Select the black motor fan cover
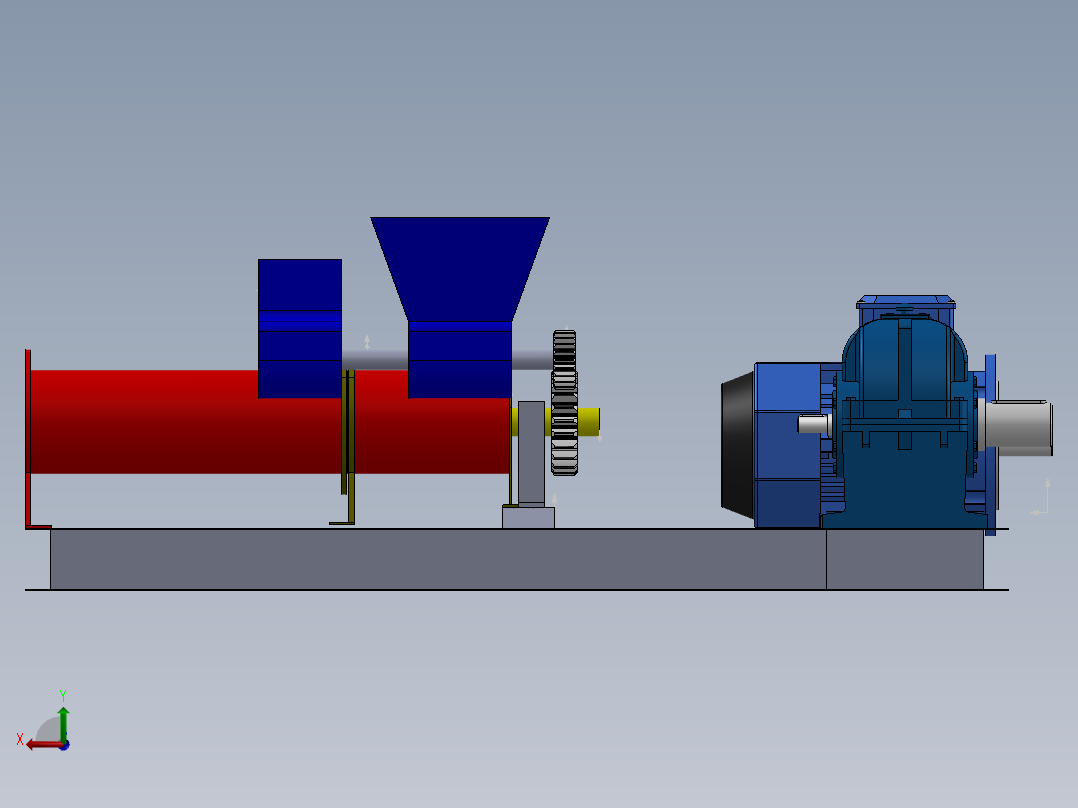The height and width of the screenshot is (808, 1078). click(737, 446)
